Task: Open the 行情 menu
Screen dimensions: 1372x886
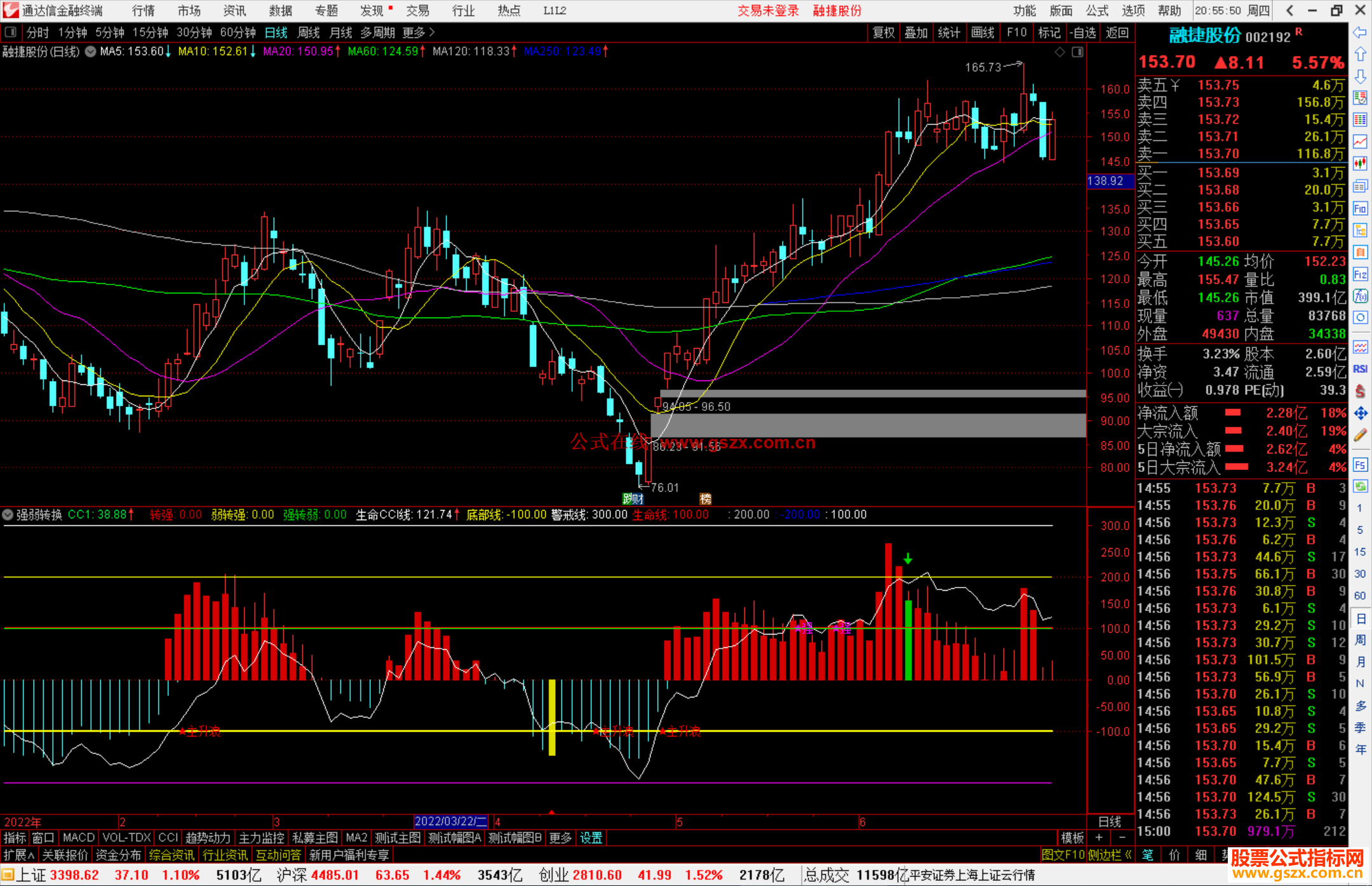Action: (144, 11)
